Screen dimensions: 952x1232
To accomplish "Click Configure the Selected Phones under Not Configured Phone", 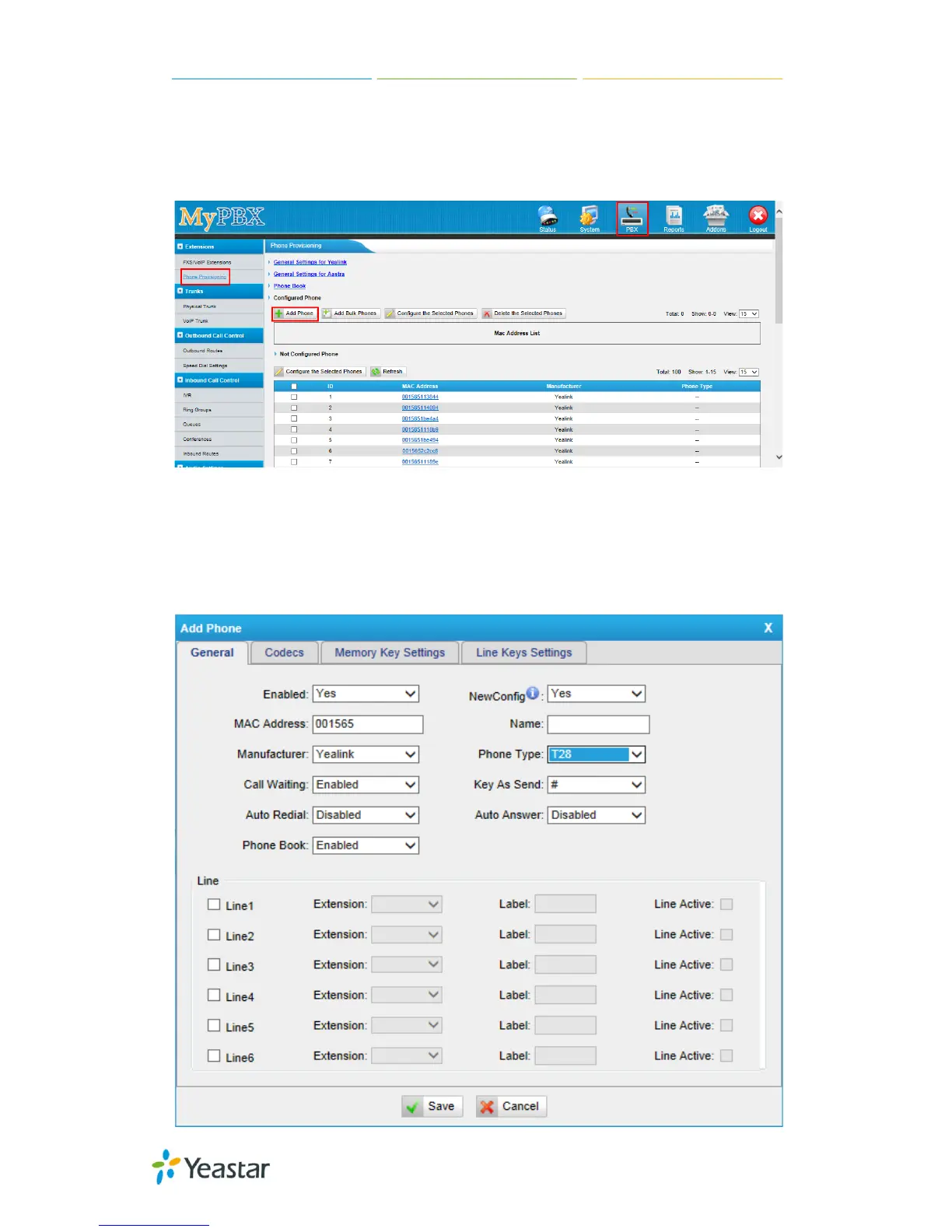I will [320, 372].
